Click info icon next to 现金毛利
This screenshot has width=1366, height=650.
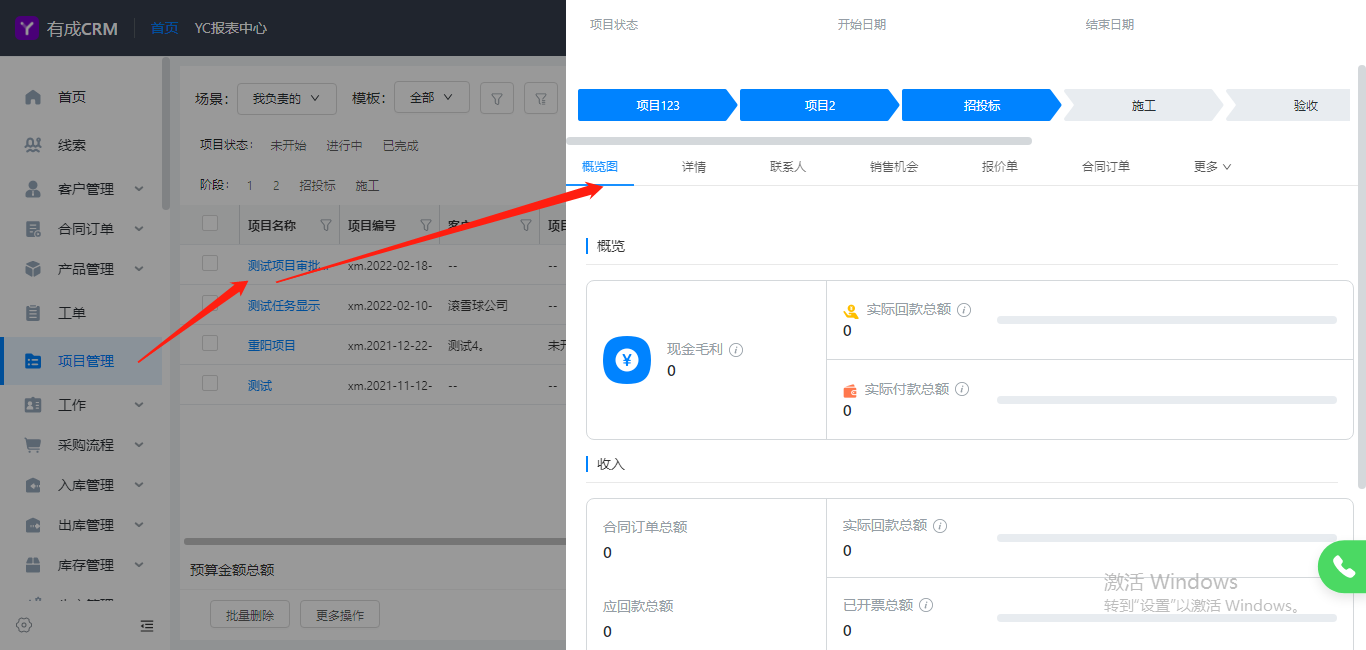(736, 350)
